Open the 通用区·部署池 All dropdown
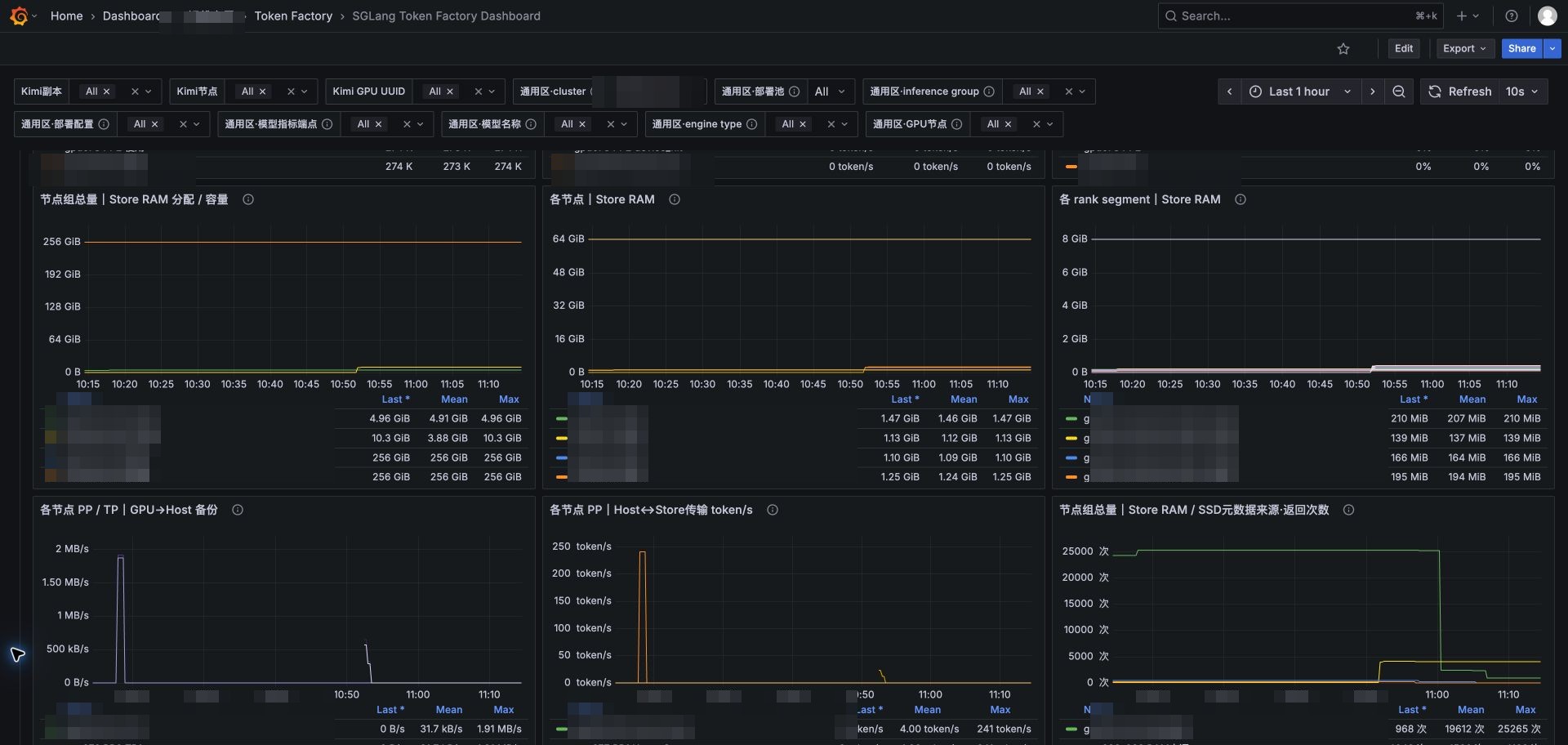The image size is (1568, 745). (831, 91)
